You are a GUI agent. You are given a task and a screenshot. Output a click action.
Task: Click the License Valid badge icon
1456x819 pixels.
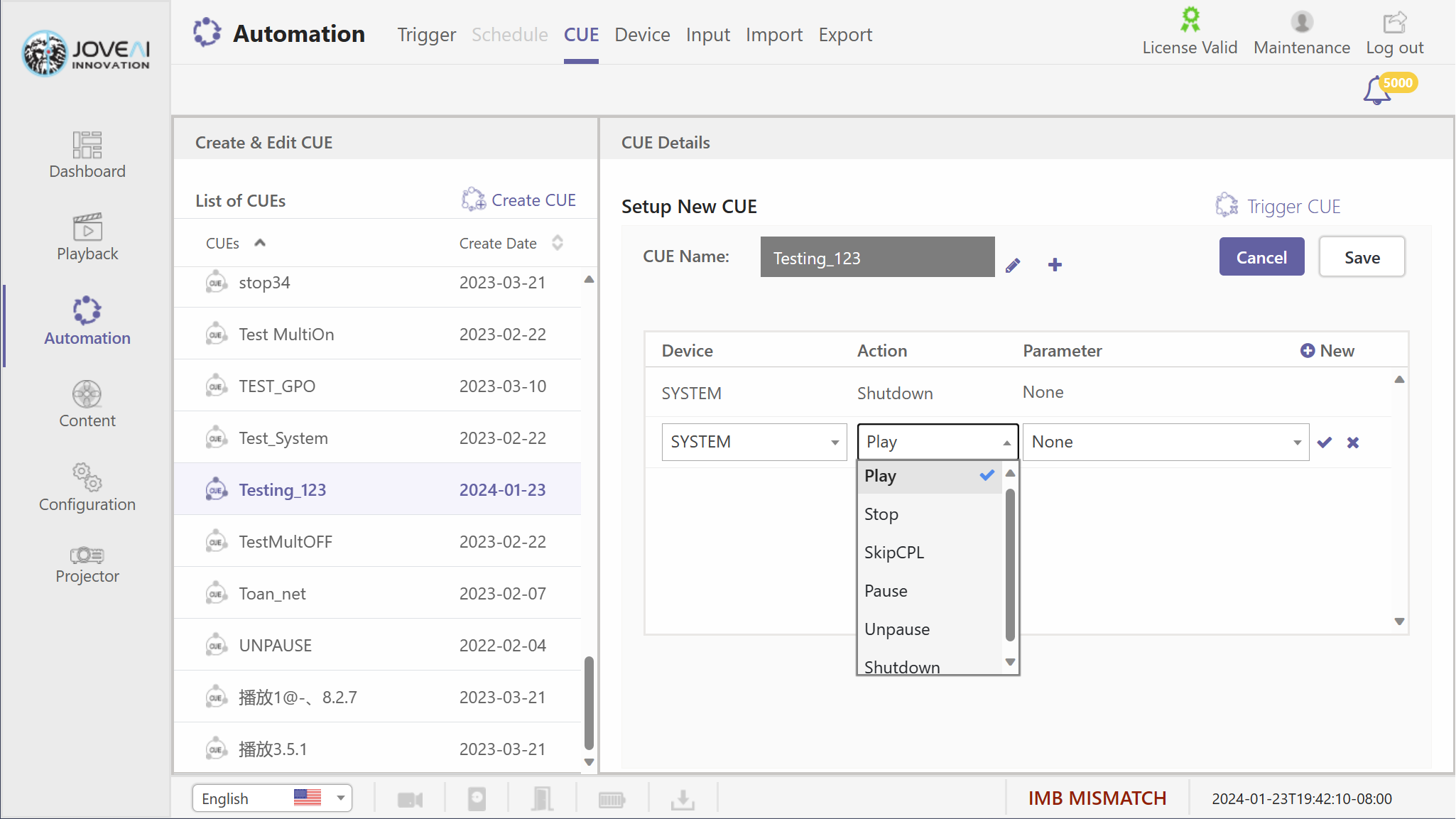tap(1190, 21)
